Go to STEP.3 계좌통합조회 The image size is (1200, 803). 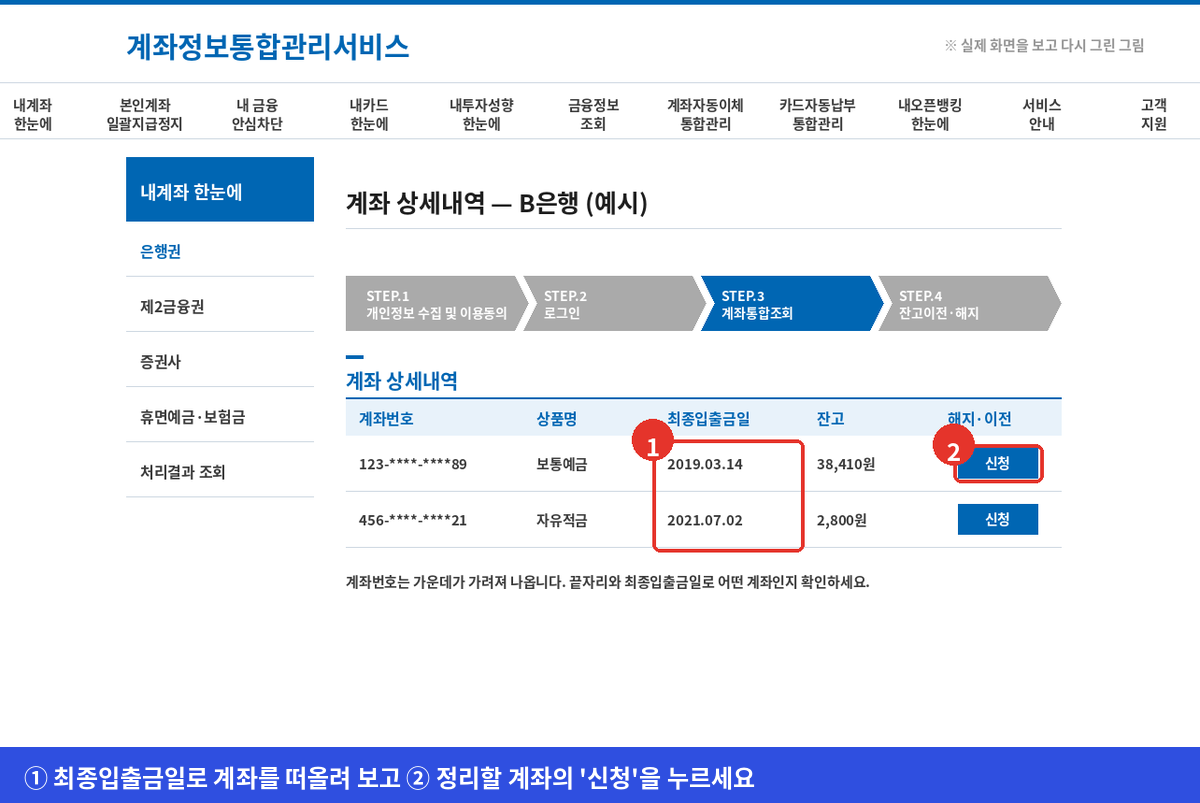click(792, 304)
